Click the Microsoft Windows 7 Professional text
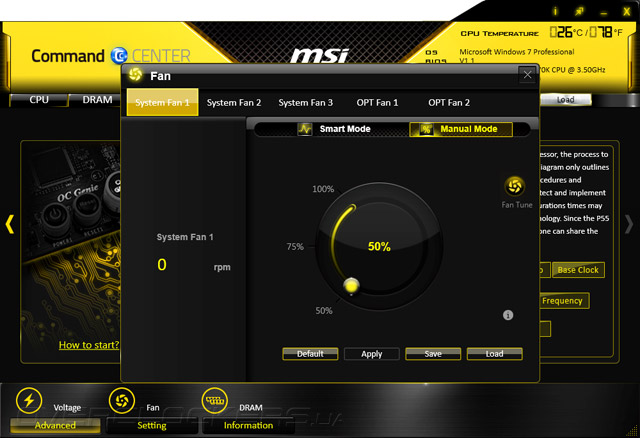This screenshot has height=438, width=640. [517, 52]
